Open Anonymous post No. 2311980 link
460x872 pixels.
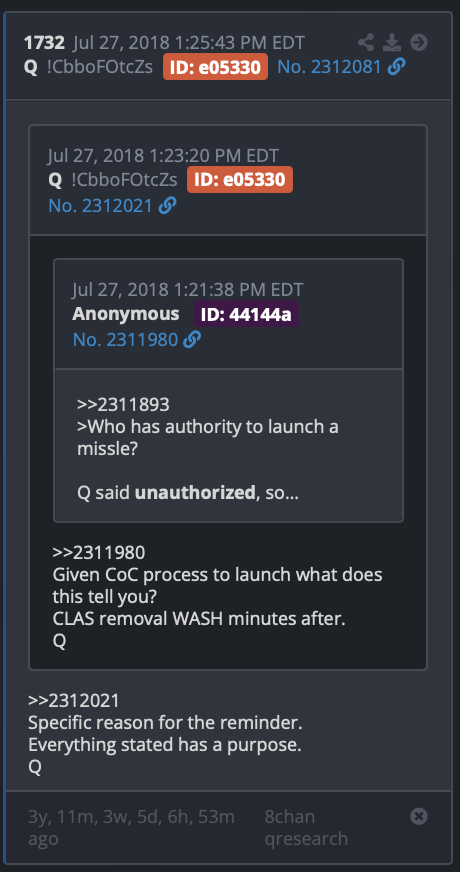coord(125,339)
